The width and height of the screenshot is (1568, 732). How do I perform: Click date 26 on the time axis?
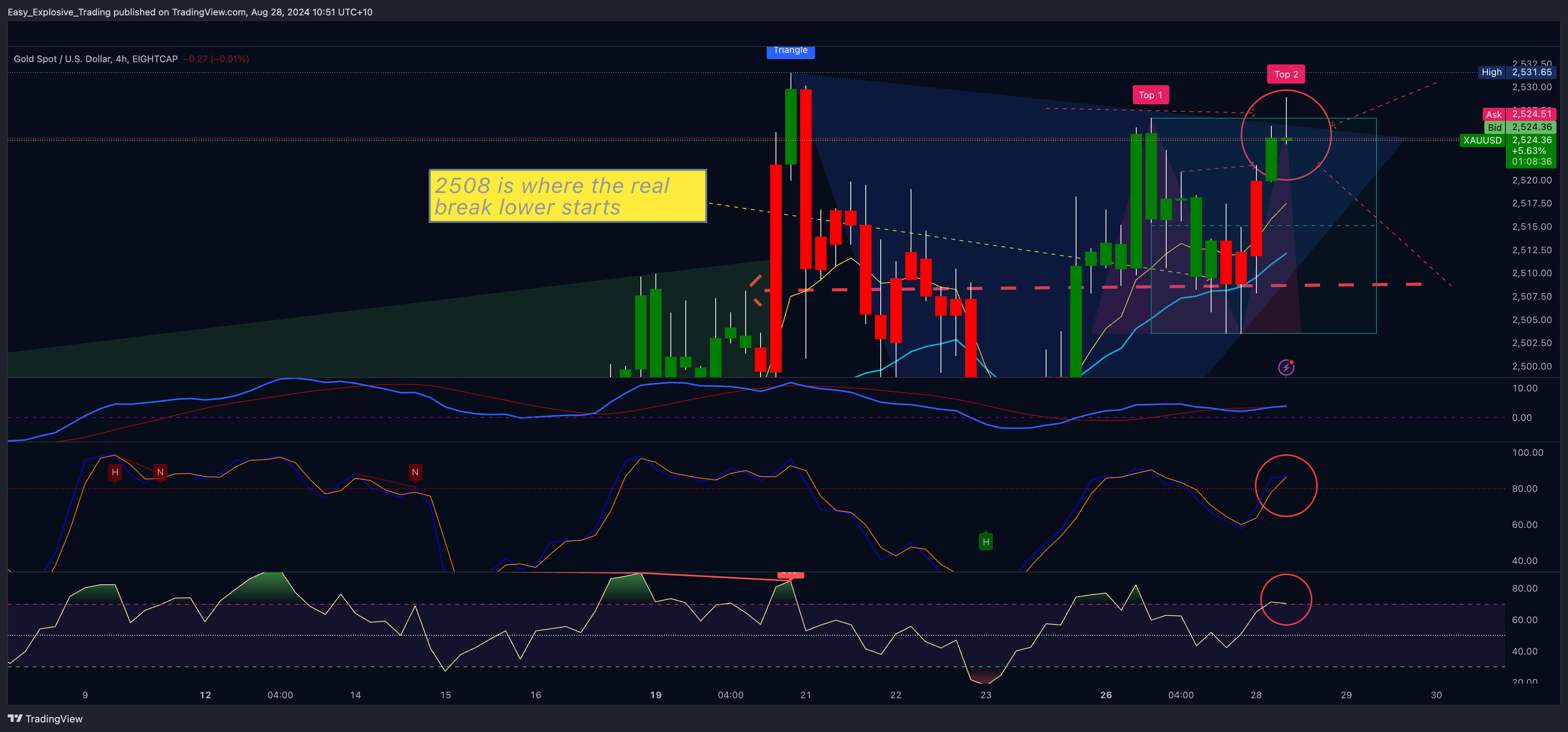coord(1106,695)
